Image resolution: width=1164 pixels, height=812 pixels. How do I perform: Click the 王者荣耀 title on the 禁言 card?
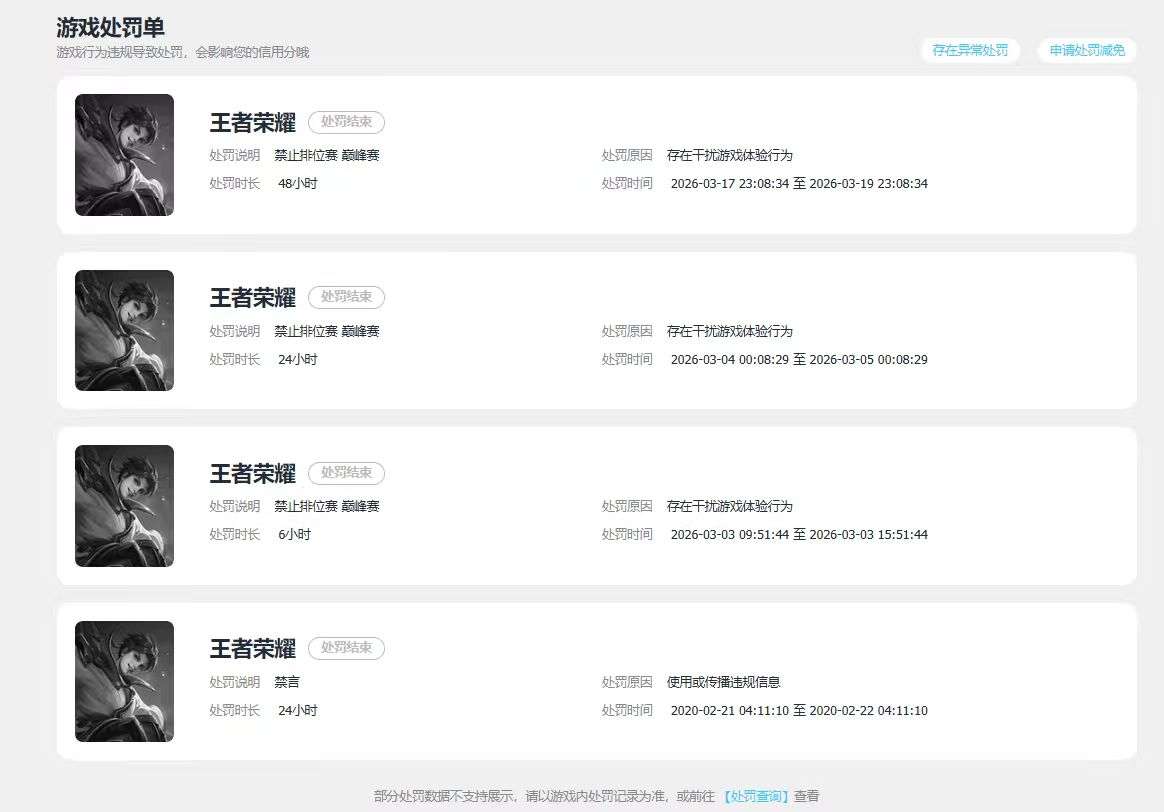(x=252, y=649)
